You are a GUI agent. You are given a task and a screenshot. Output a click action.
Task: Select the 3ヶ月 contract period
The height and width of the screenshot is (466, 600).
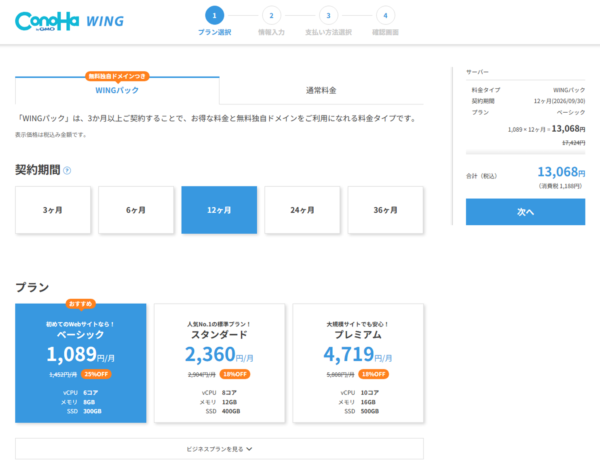[53, 210]
